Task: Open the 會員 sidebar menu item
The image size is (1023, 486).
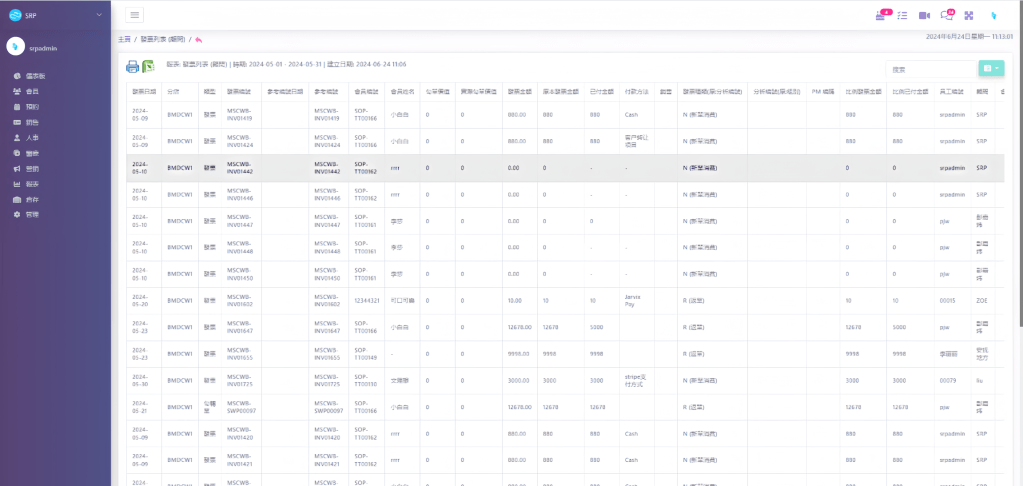Action: (32, 91)
